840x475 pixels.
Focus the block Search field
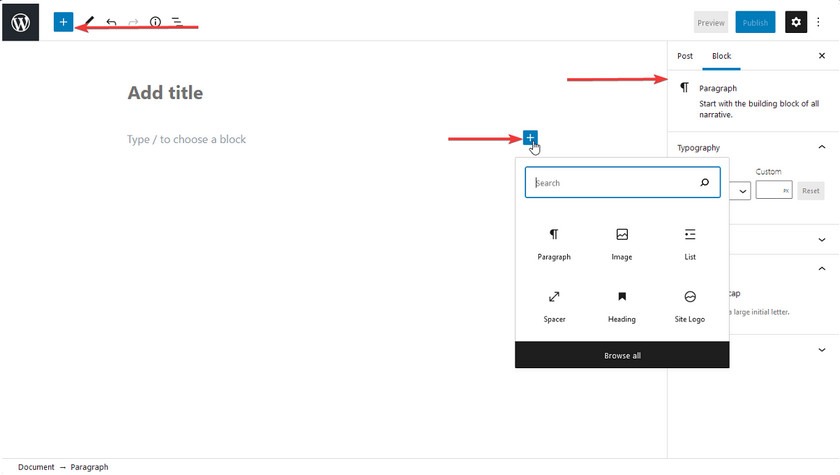pyautogui.click(x=622, y=182)
